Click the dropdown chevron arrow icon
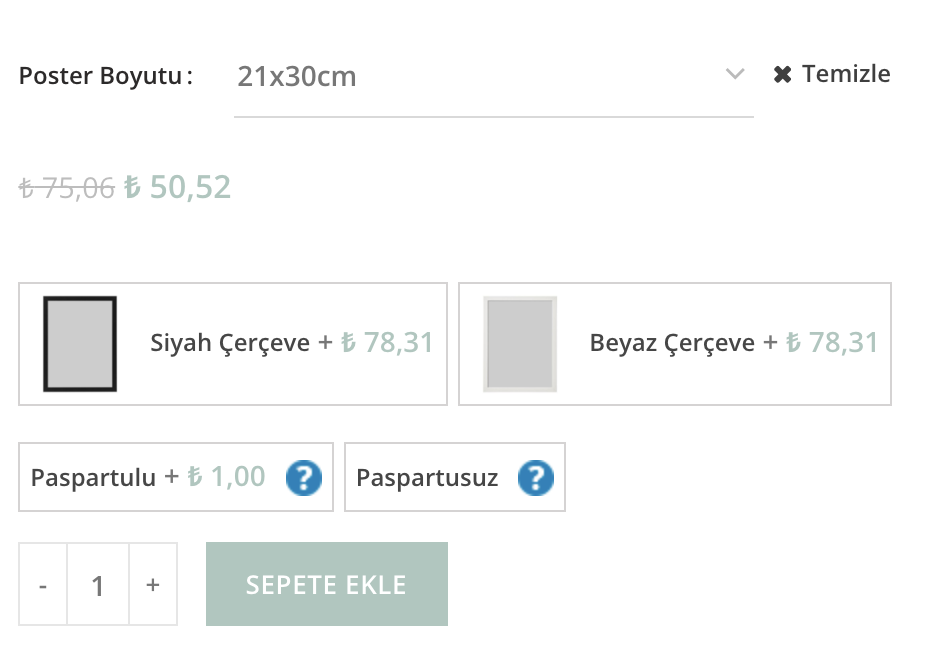Image resolution: width=930 pixels, height=652 pixels. [735, 74]
